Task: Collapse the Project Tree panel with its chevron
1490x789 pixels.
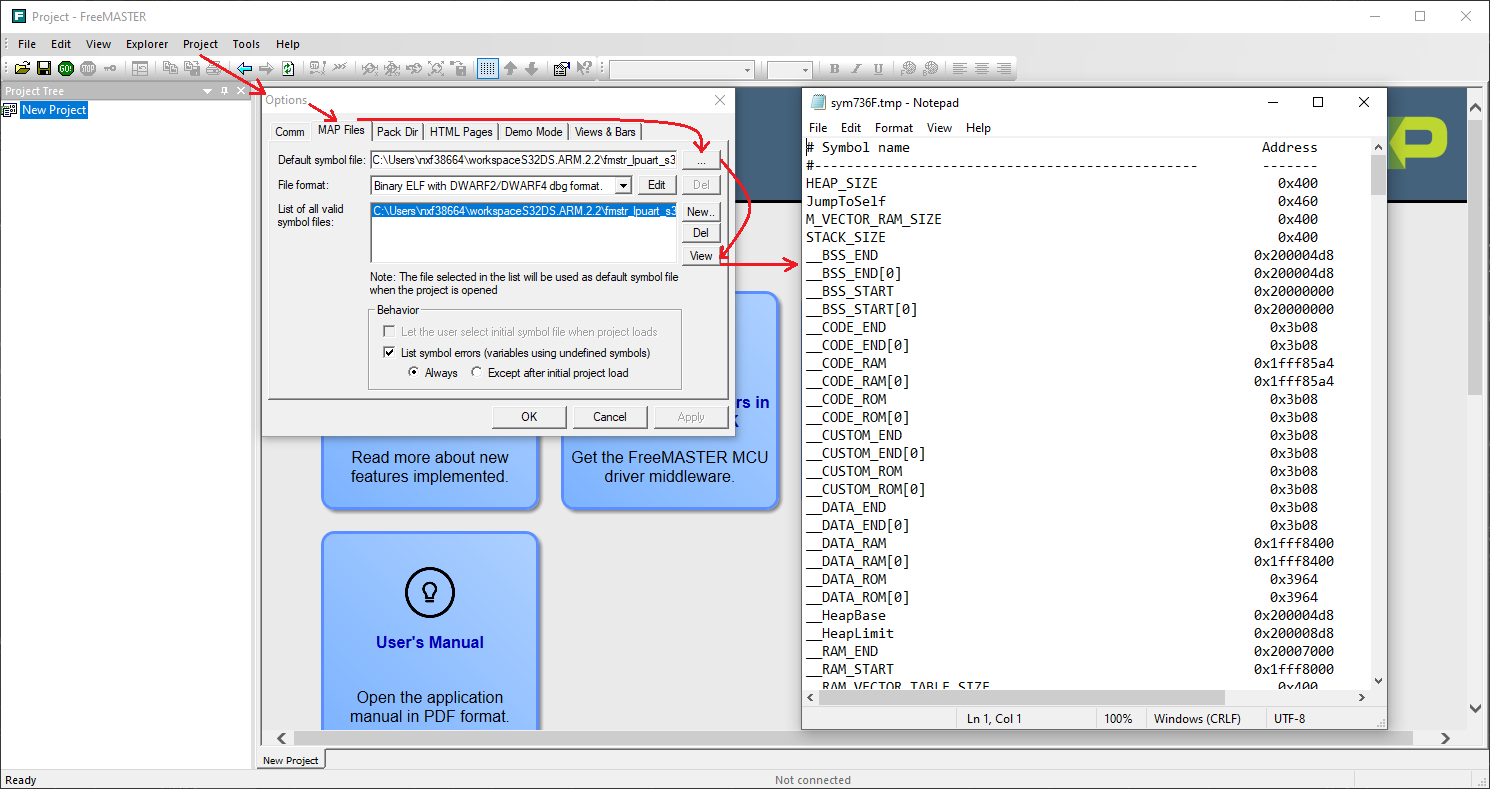Action: 207,90
